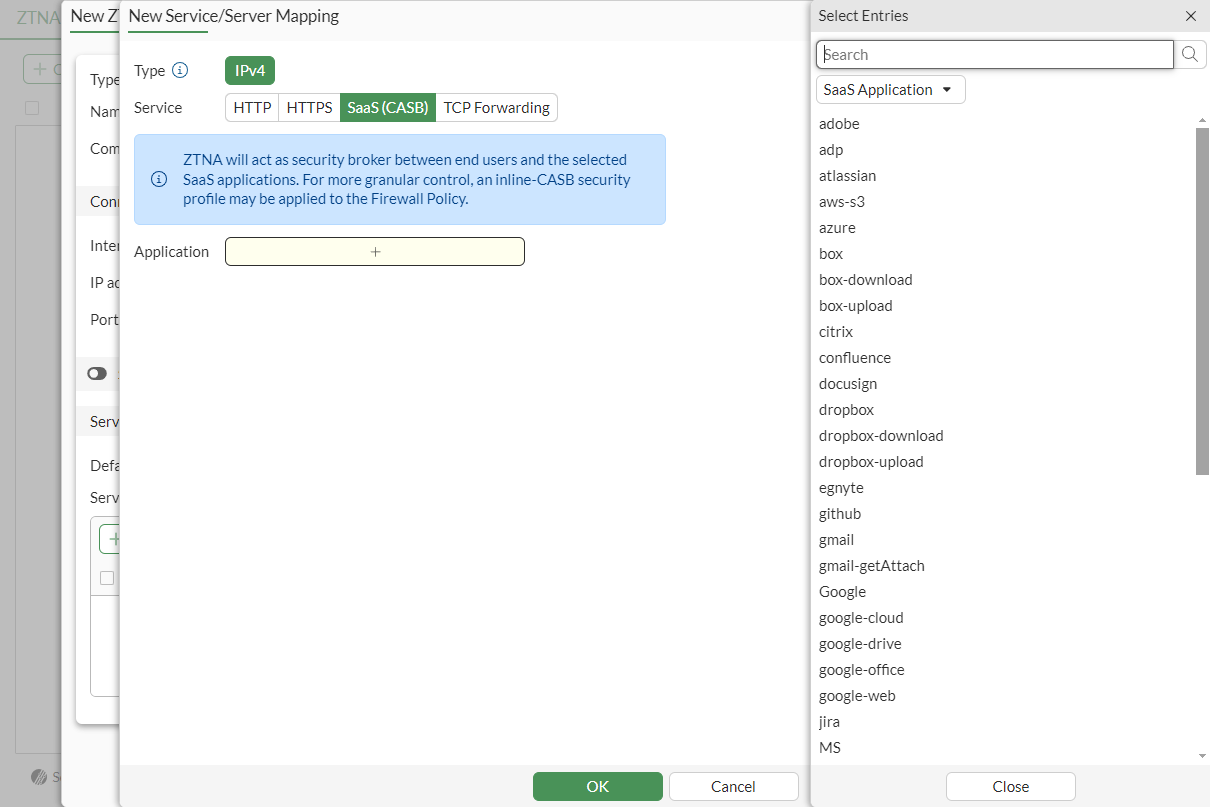Click the Cancel button
Screen dimensions: 1210x807
(733, 786)
